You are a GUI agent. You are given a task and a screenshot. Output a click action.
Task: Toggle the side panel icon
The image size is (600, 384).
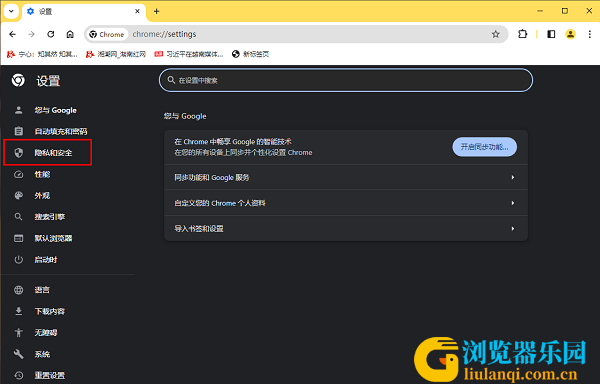[x=551, y=34]
